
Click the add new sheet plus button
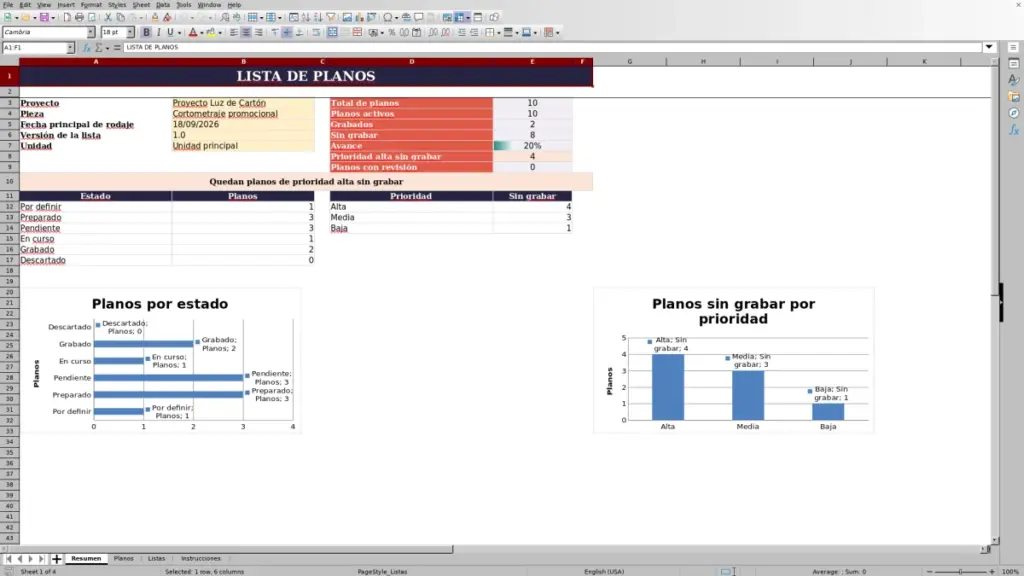[56, 559]
